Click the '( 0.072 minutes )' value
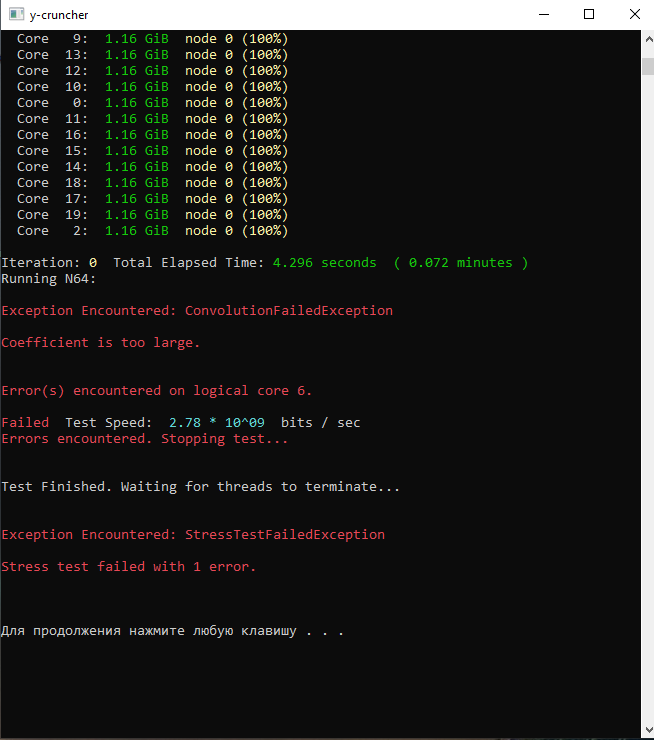This screenshot has height=740, width=654. pyautogui.click(x=461, y=263)
